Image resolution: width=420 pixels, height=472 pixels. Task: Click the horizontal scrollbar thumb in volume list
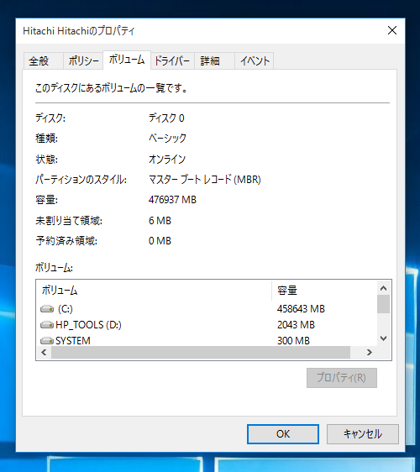click(x=200, y=352)
